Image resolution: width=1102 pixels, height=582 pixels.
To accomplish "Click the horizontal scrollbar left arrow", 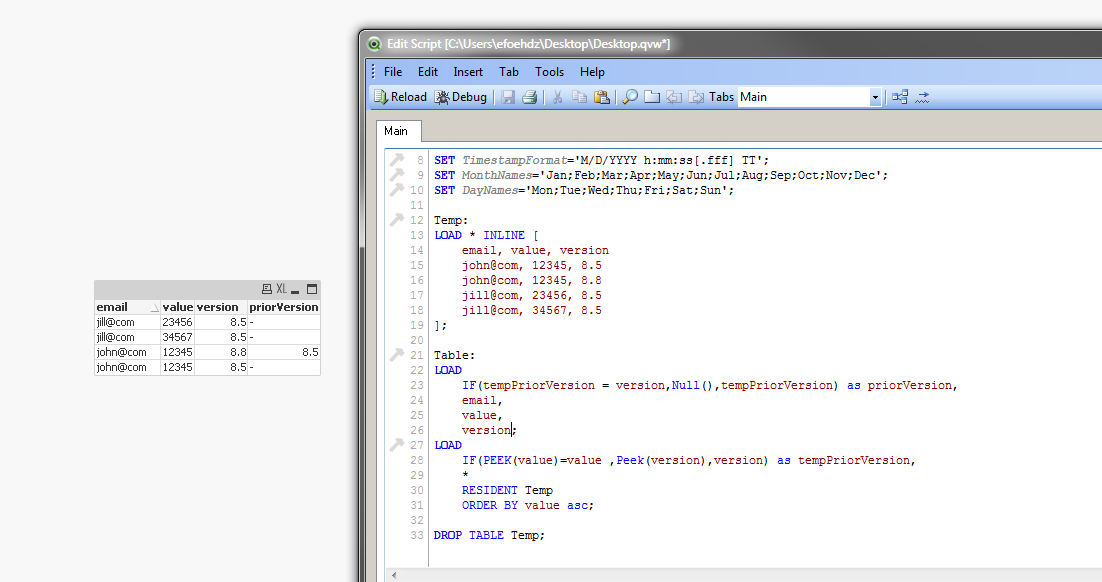I will tap(391, 575).
